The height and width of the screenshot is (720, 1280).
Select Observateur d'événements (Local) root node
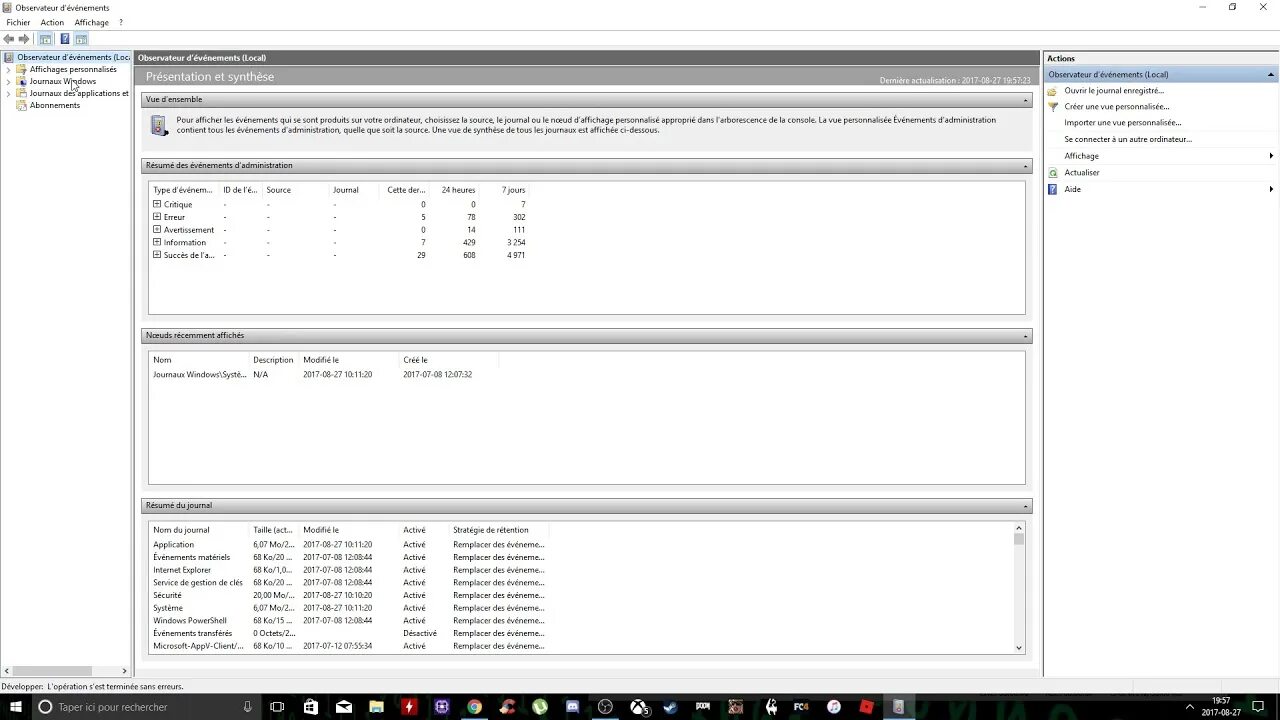pos(73,57)
